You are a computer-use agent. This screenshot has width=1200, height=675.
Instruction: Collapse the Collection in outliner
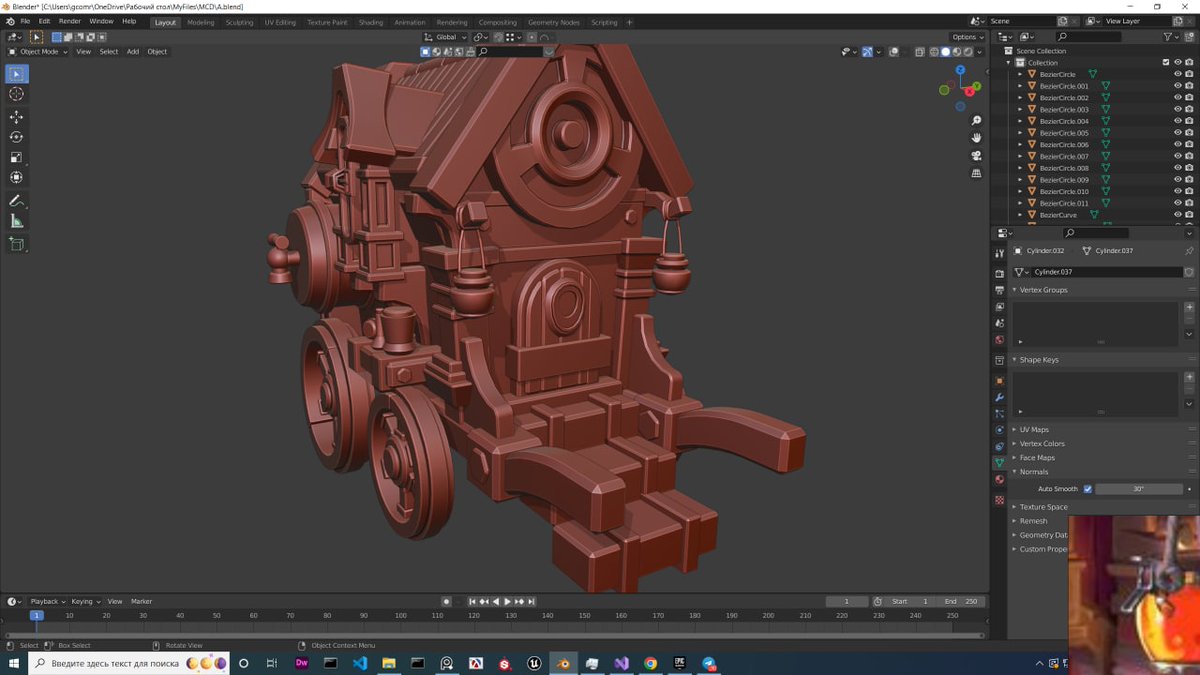(x=1008, y=63)
